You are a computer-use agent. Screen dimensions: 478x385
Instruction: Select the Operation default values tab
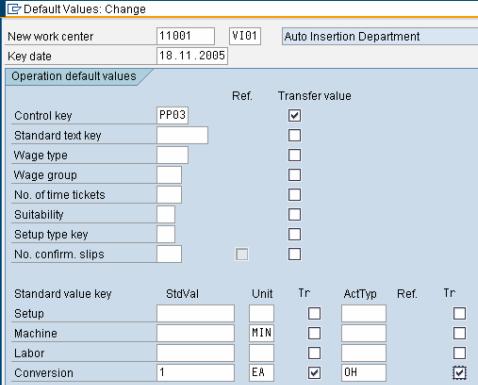point(74,76)
